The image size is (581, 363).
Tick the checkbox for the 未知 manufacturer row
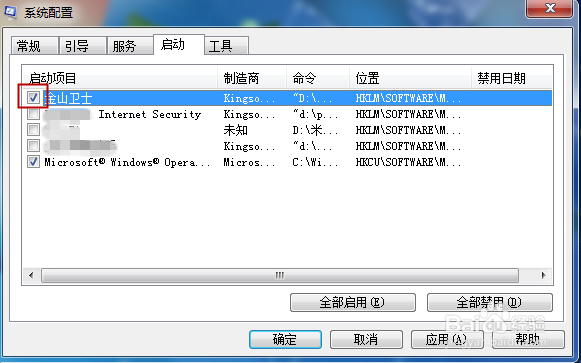33,130
